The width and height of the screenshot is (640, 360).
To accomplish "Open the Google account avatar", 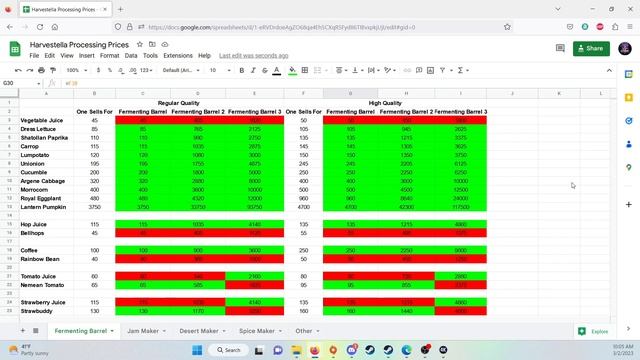I will (x=624, y=49).
